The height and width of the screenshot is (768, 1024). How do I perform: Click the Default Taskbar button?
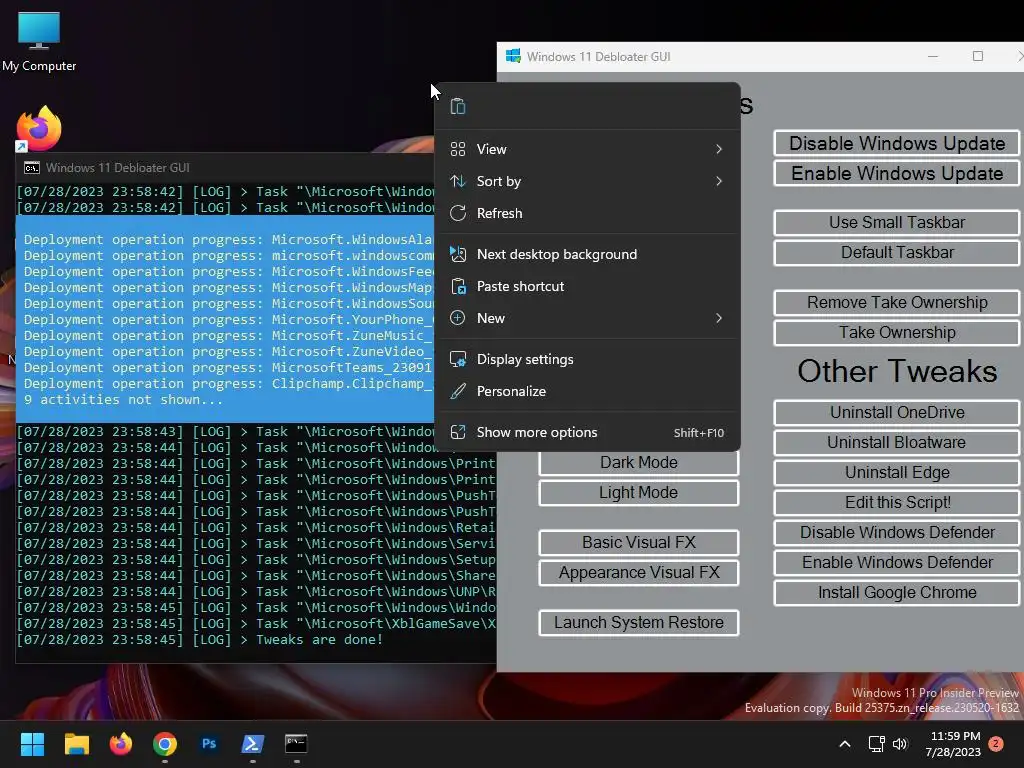(x=897, y=253)
